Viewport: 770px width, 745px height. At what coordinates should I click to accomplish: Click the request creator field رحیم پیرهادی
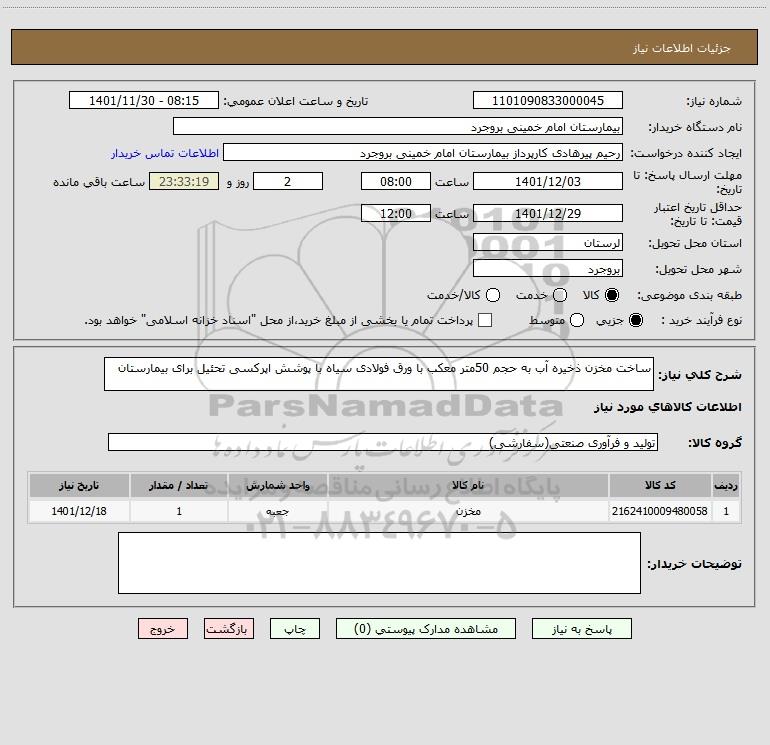(x=423, y=152)
